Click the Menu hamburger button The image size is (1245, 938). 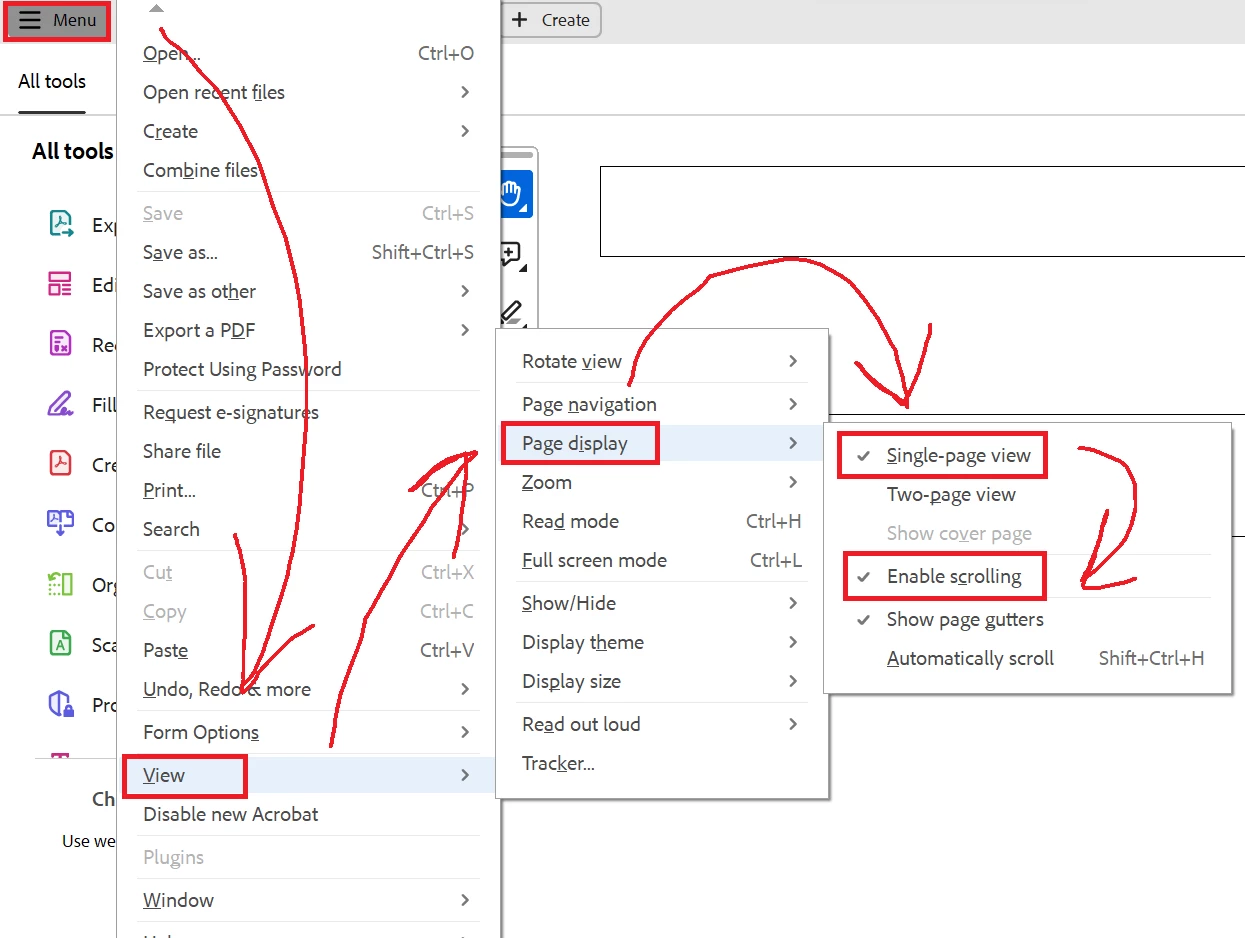(x=57, y=20)
